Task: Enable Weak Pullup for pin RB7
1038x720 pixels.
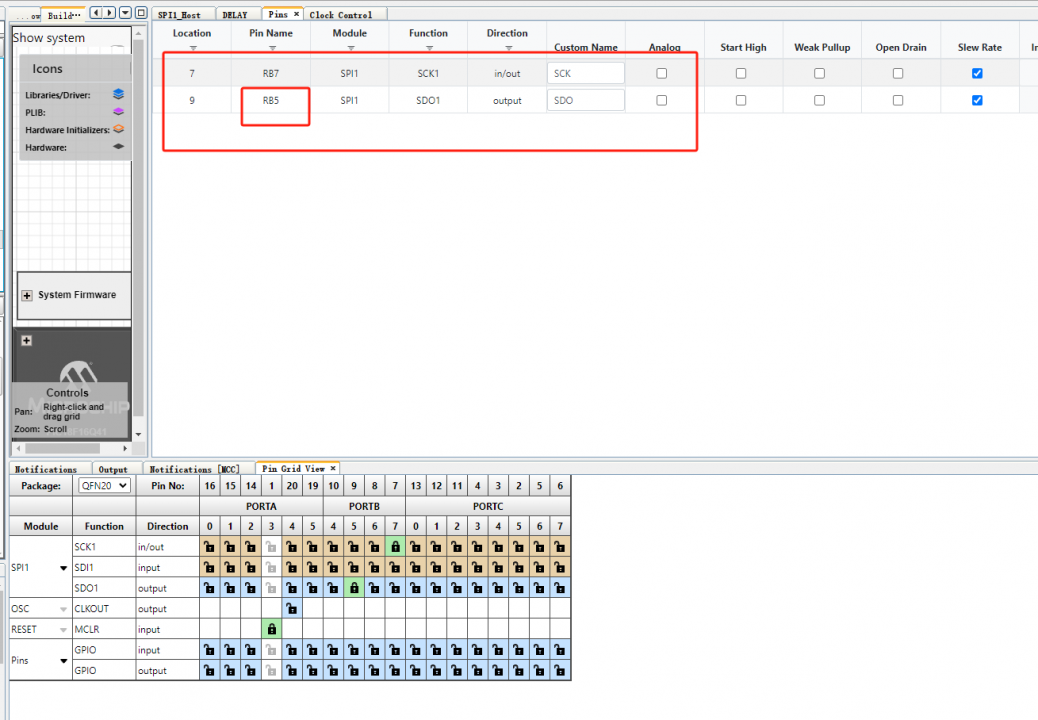Action: [820, 72]
